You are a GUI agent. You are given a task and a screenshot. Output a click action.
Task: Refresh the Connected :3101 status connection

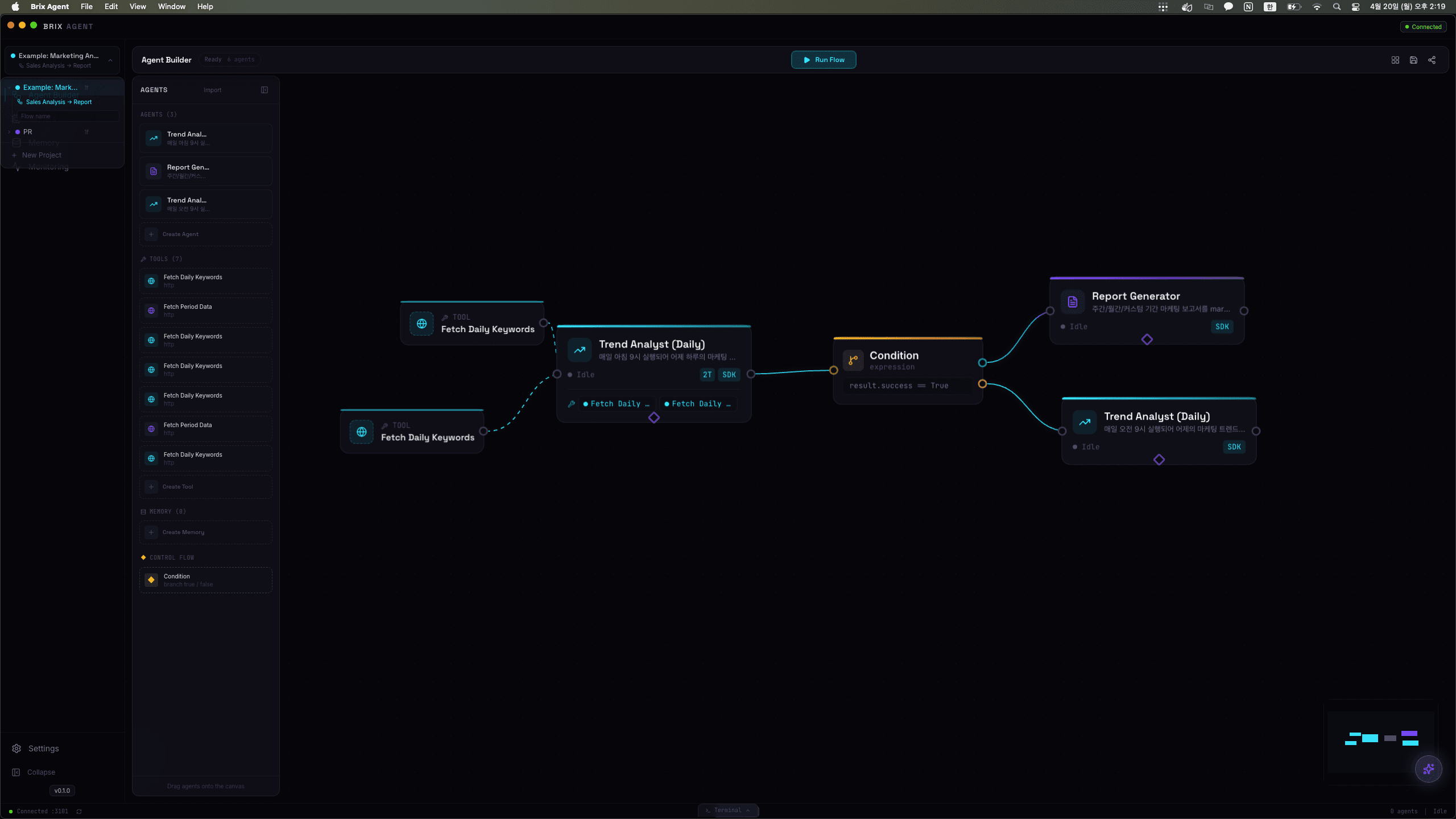pos(79,812)
